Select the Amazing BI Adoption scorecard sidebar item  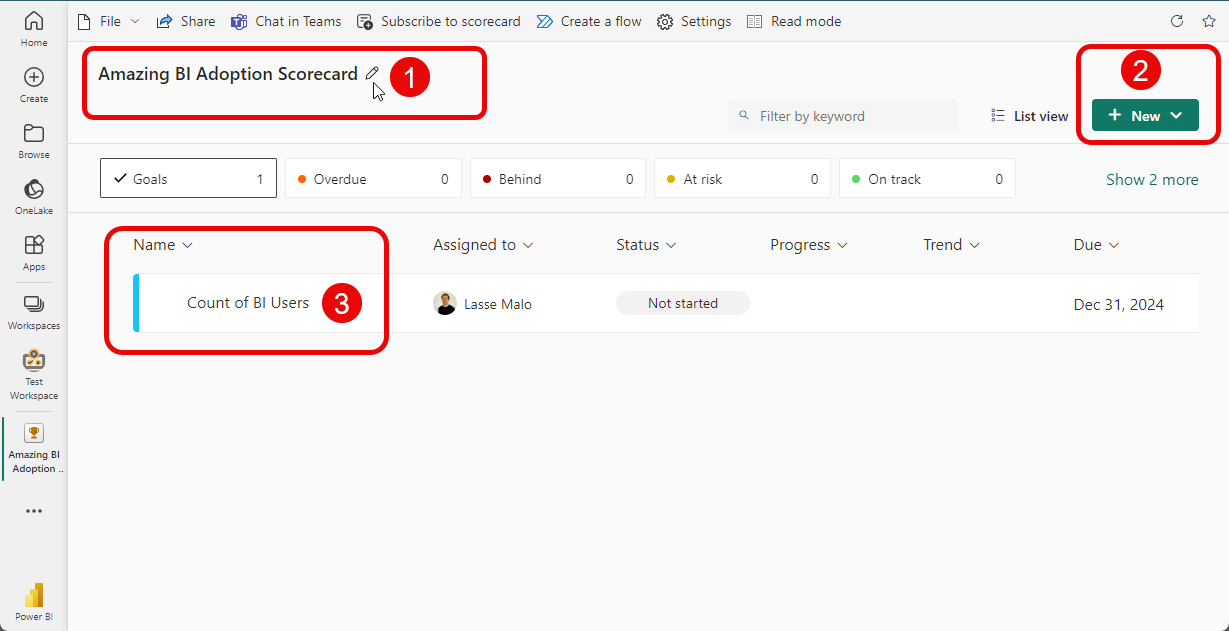[x=34, y=447]
